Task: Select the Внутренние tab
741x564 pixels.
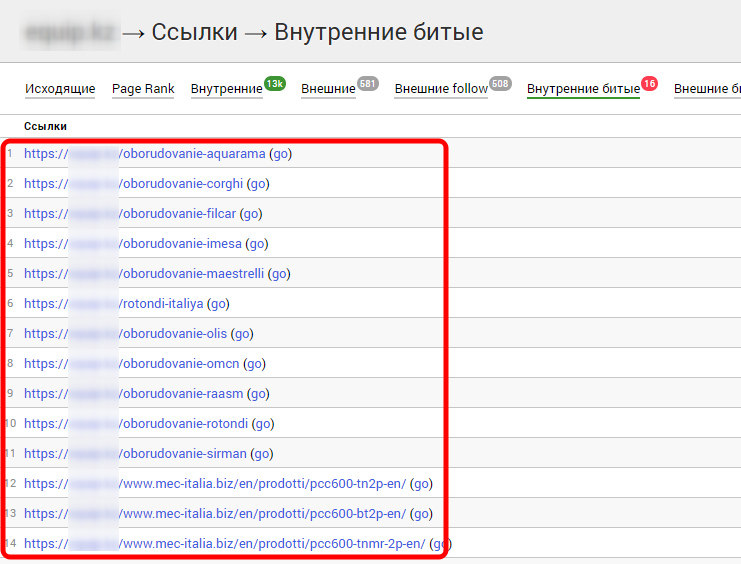Action: click(226, 89)
